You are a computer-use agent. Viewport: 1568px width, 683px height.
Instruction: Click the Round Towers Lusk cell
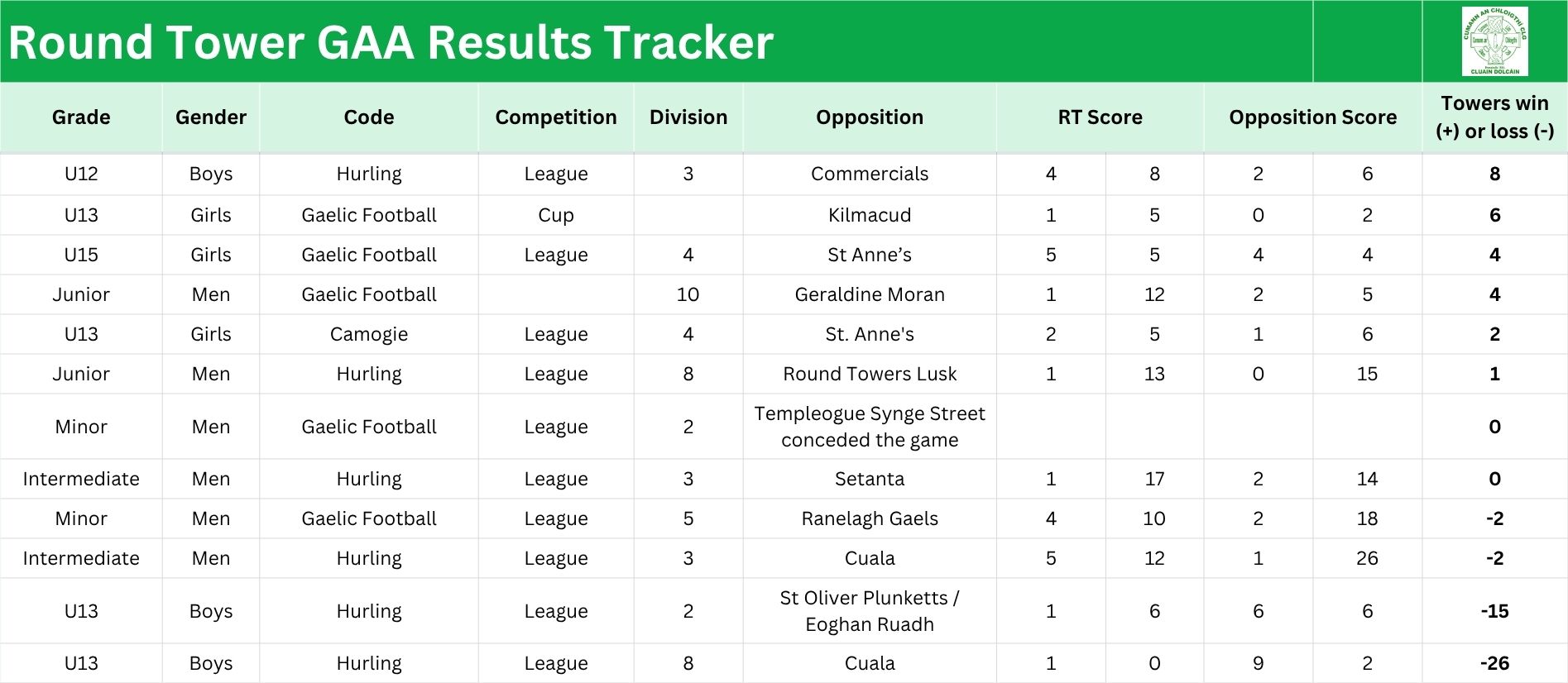(x=870, y=374)
